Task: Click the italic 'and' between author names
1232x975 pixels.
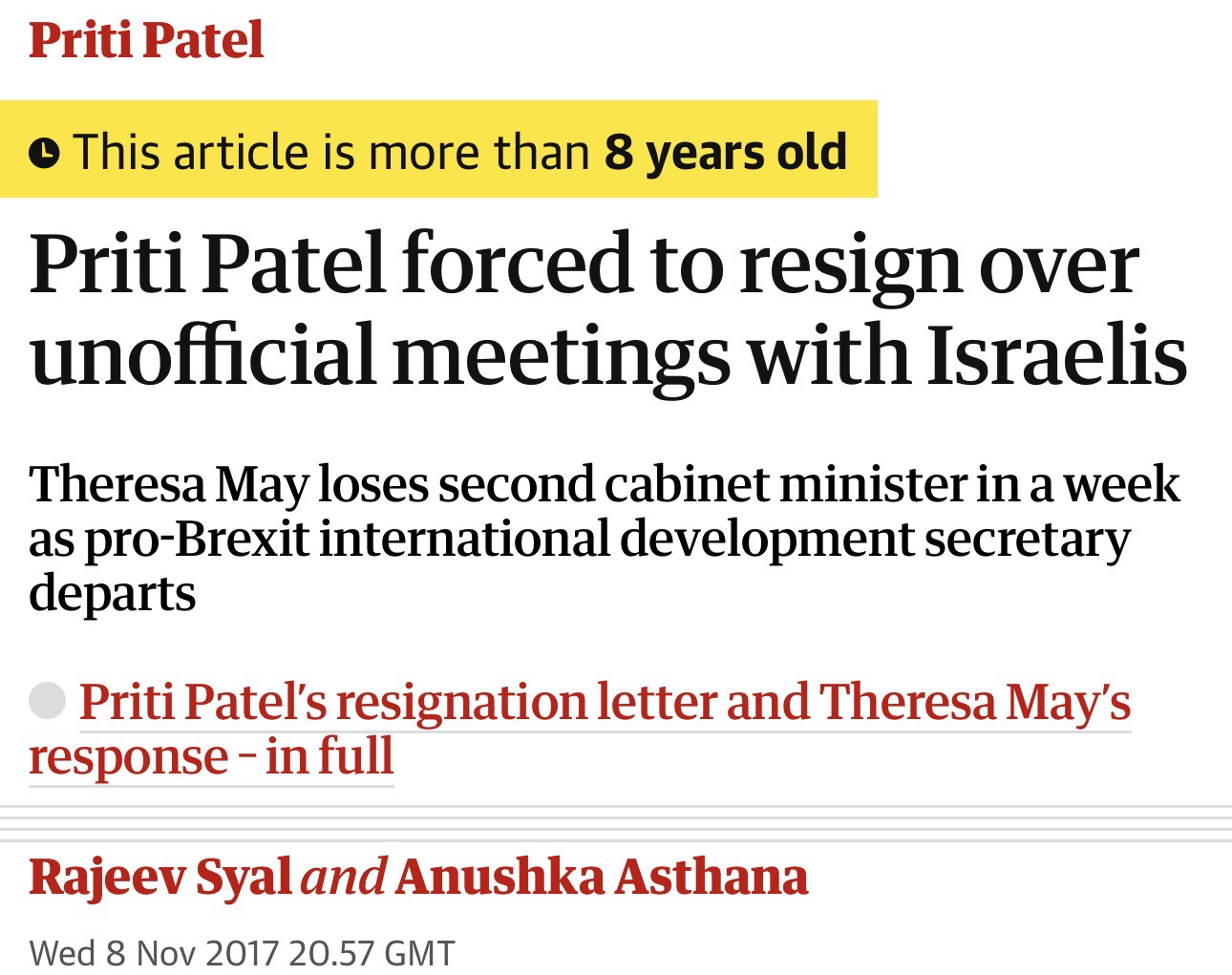Action: [343, 877]
